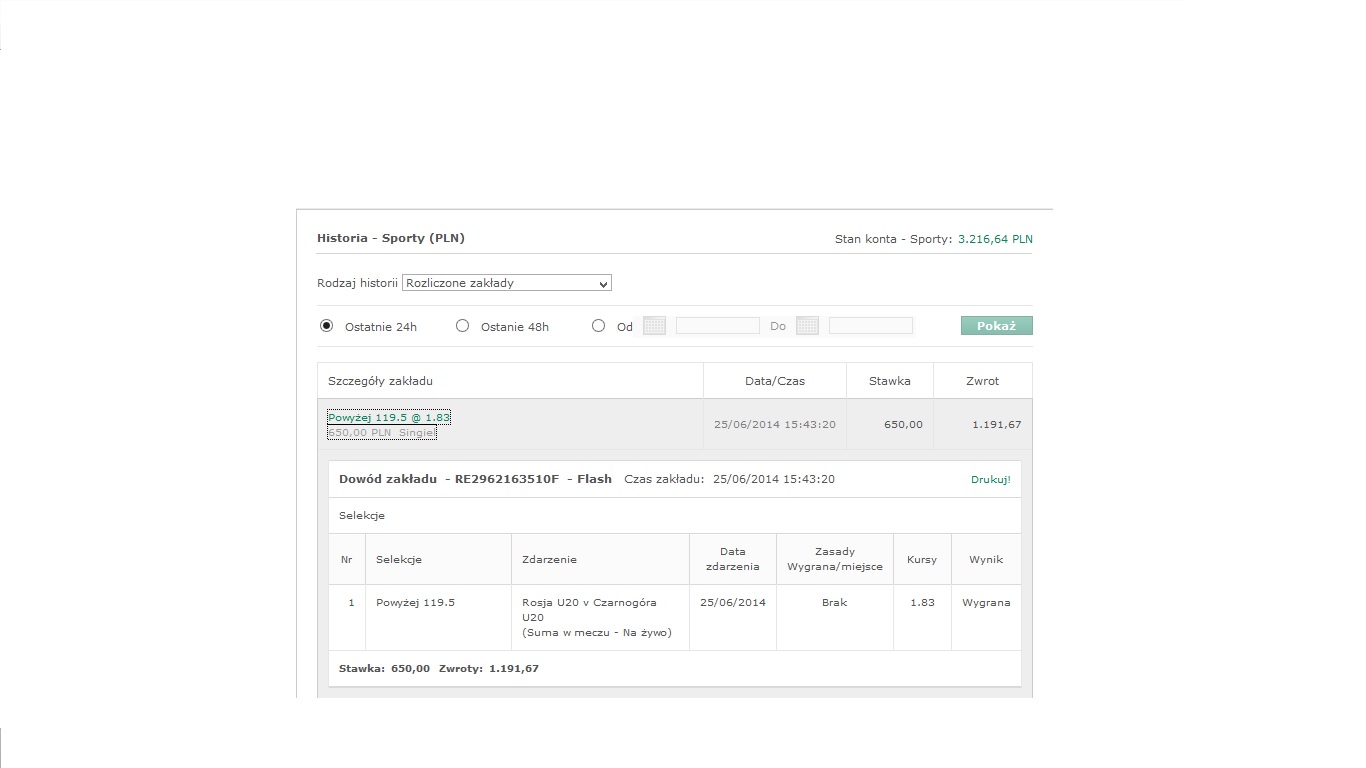Select the Od date range radio button
Screen dimensions: 1366x768
[598, 326]
